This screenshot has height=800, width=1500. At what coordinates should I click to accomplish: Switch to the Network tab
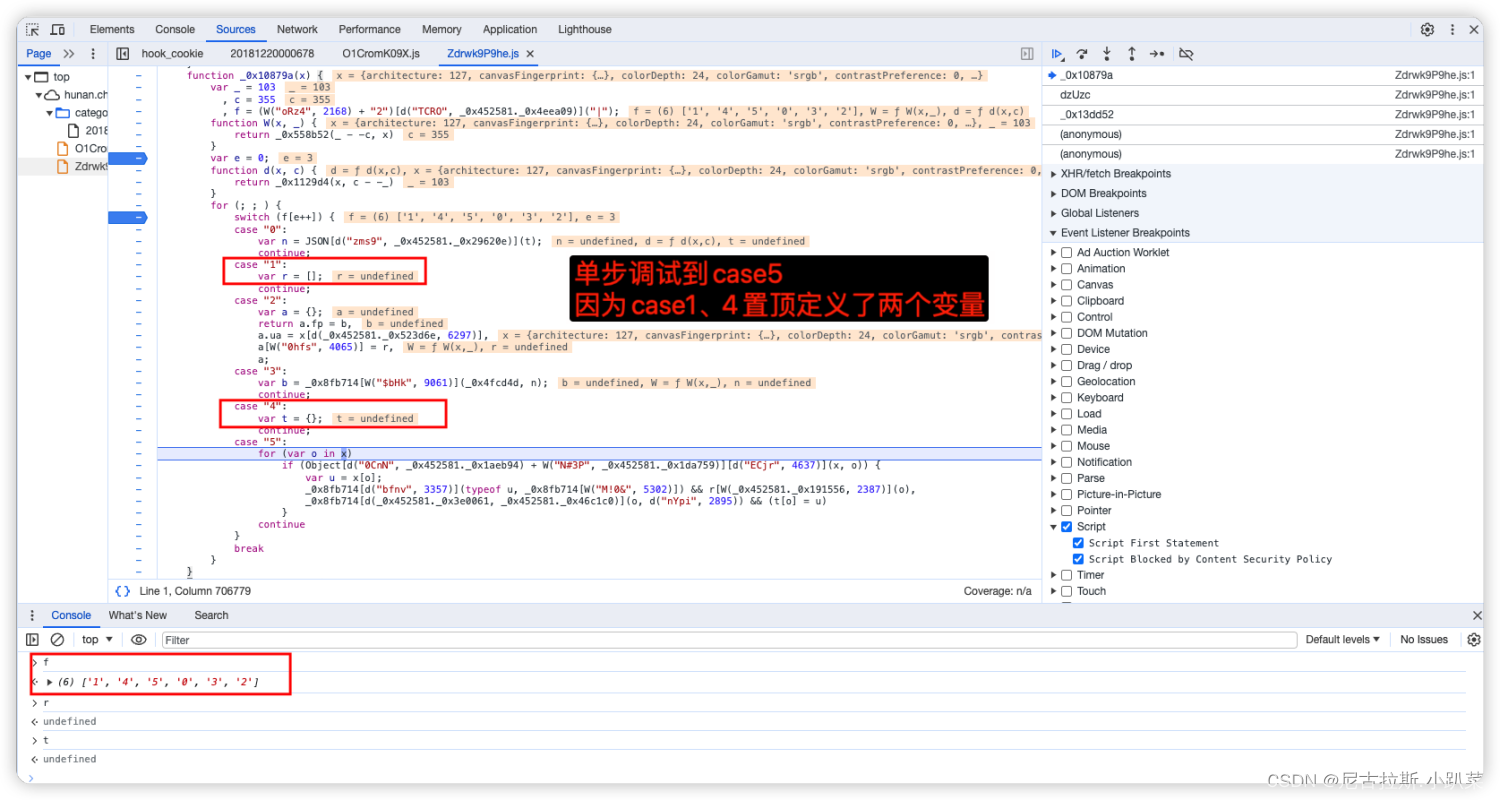pyautogui.click(x=297, y=29)
